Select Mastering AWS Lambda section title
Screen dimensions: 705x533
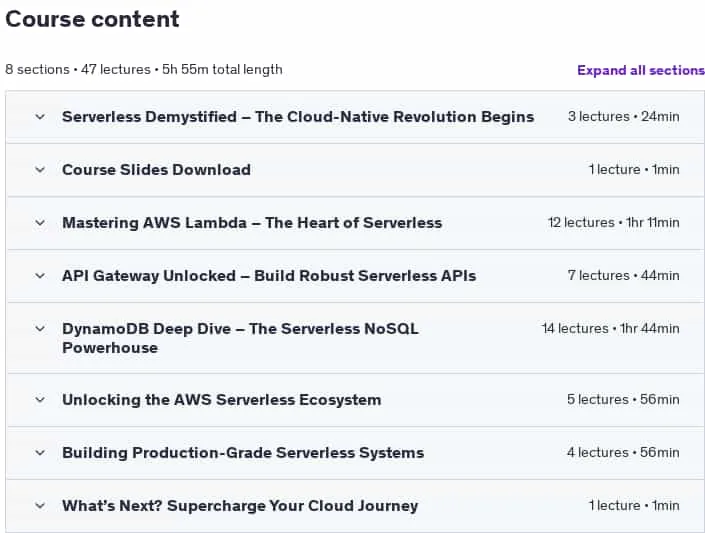(252, 223)
